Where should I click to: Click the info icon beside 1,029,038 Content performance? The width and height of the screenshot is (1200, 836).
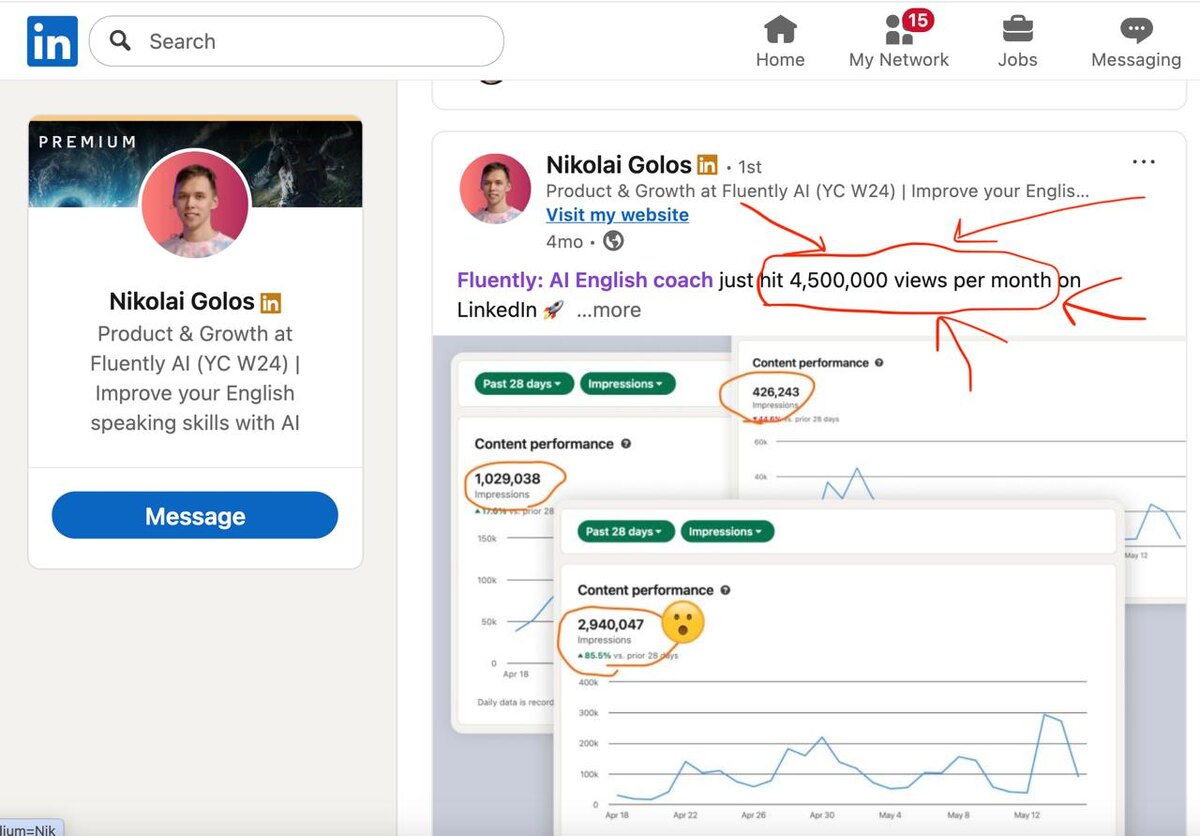[x=626, y=443]
